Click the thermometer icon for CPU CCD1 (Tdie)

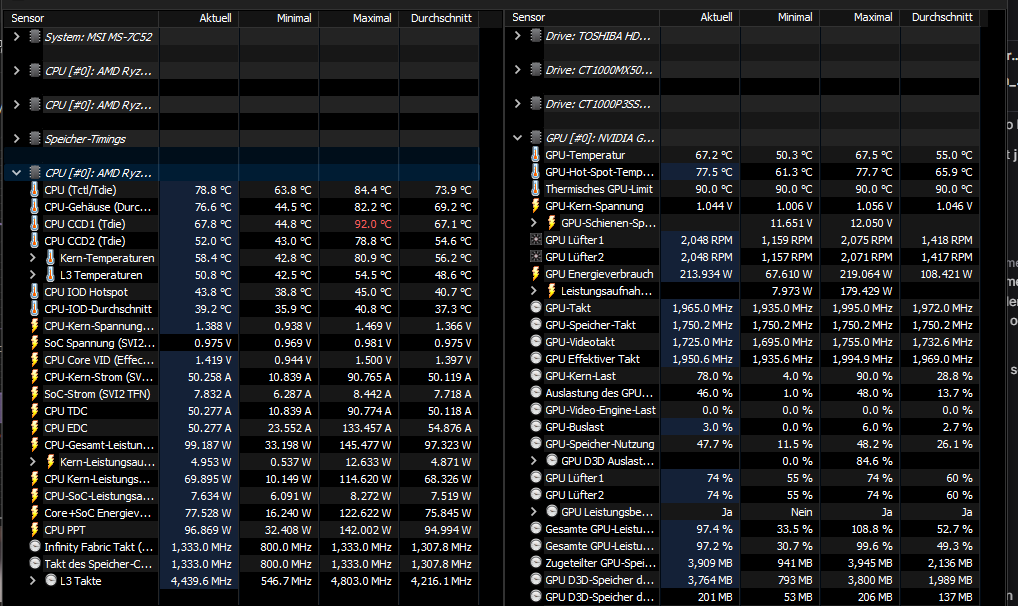tap(34, 223)
